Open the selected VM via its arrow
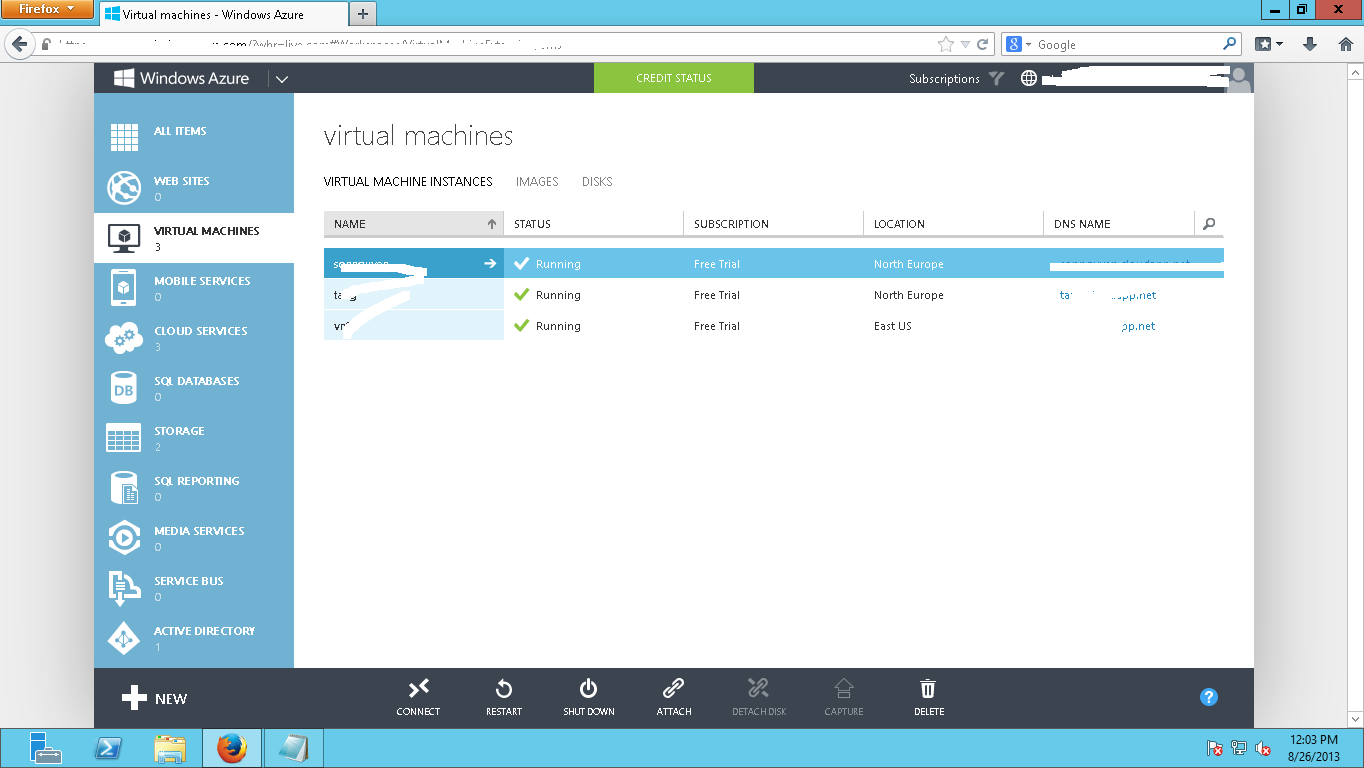Viewport: 1364px width, 768px height. pyautogui.click(x=490, y=264)
